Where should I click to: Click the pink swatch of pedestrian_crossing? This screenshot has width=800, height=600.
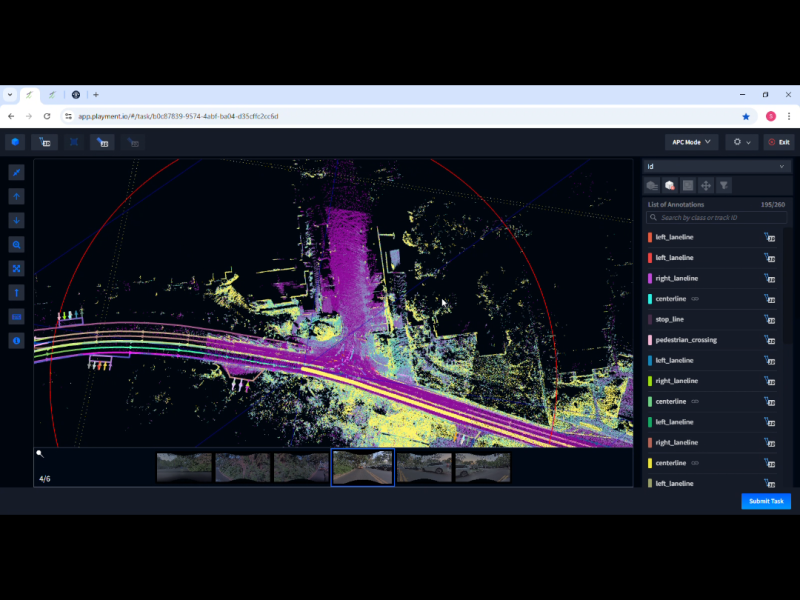click(x=650, y=340)
